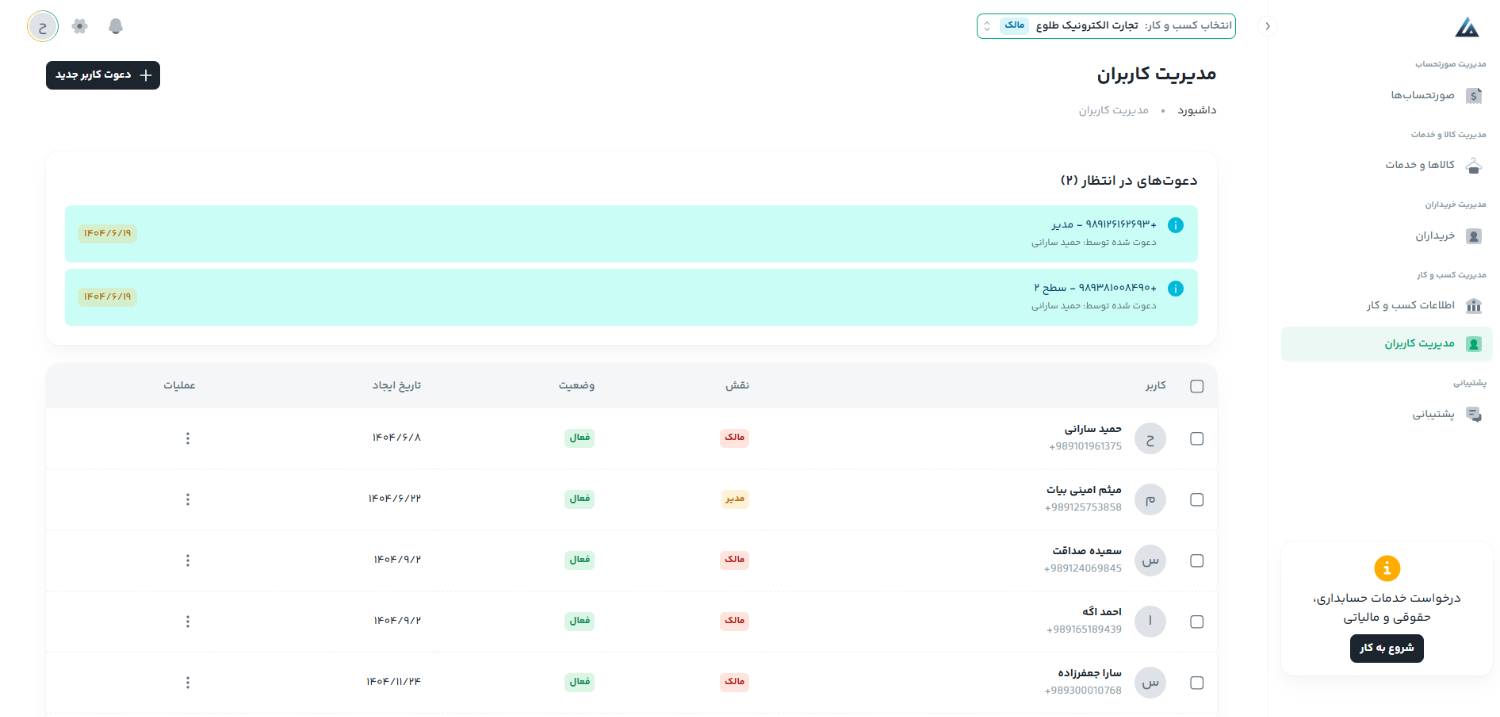Open actions menu for حمید سارانی row
This screenshot has width=1500, height=717.
pyautogui.click(x=188, y=438)
